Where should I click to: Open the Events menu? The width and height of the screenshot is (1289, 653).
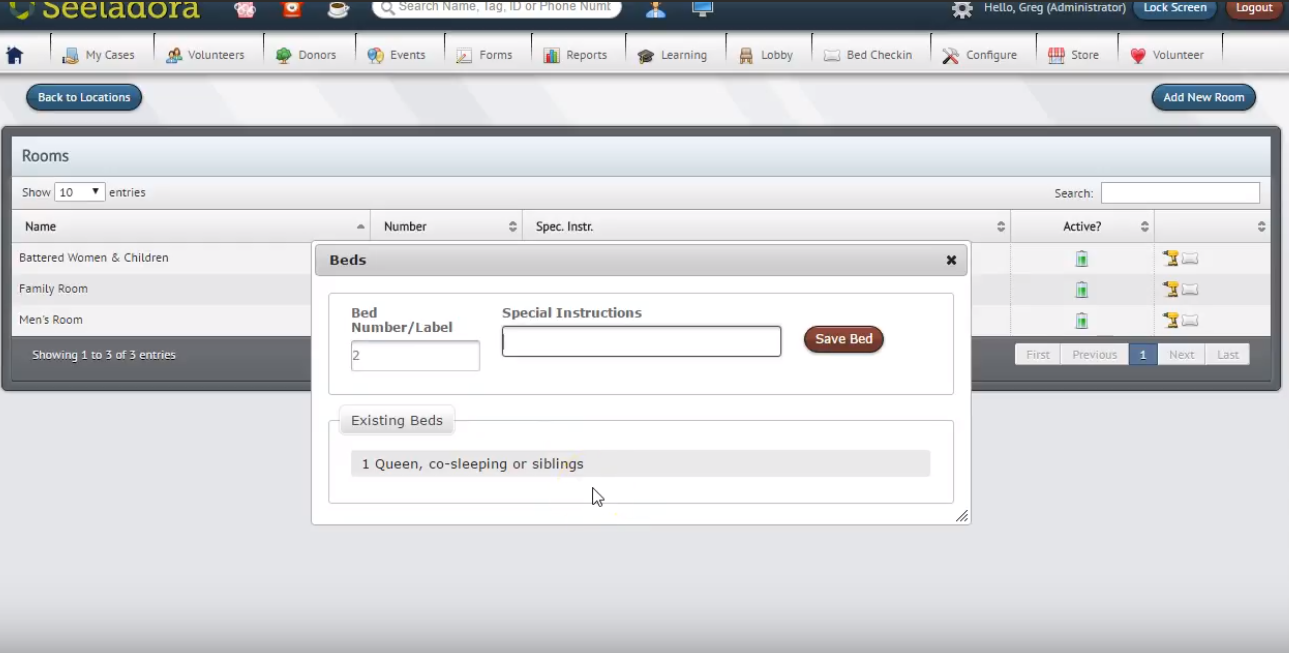(x=396, y=55)
